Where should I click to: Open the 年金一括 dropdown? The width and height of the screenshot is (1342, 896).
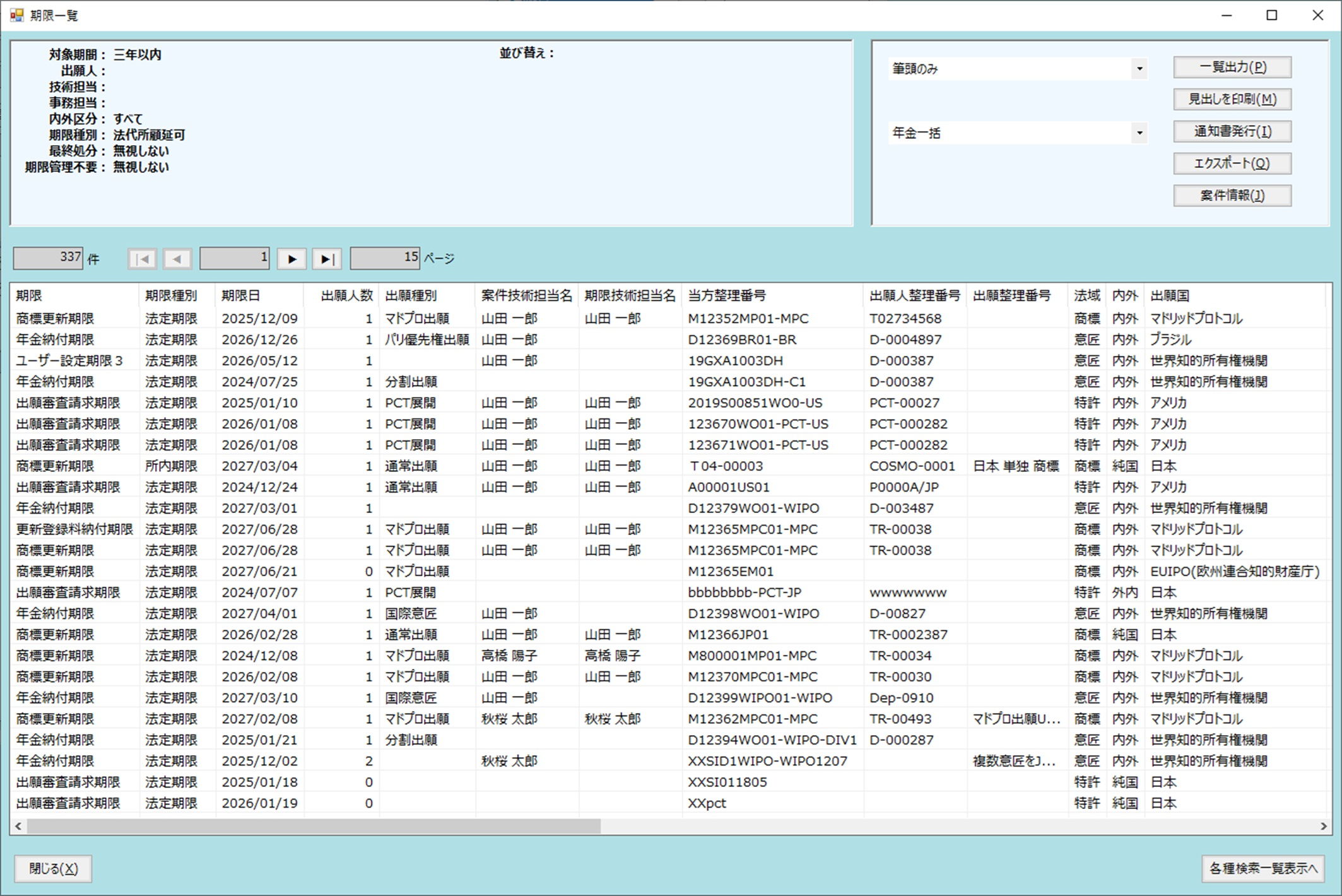1139,133
